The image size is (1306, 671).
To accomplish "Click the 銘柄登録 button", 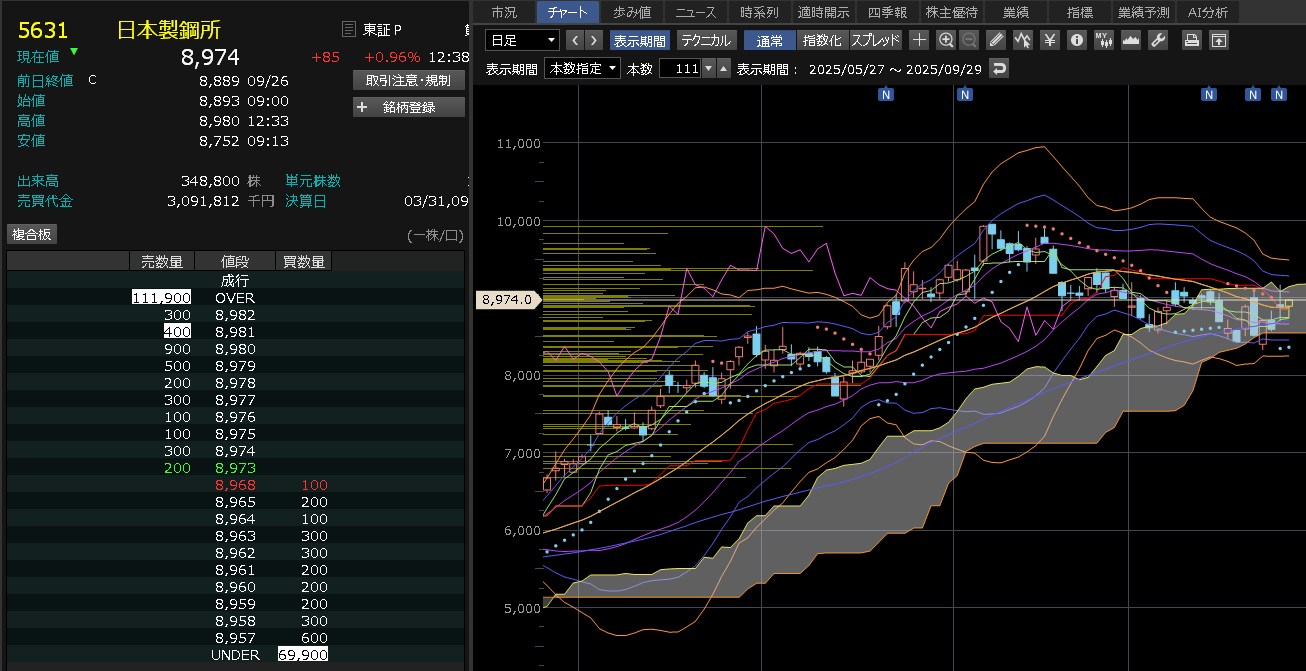I will tap(409, 107).
